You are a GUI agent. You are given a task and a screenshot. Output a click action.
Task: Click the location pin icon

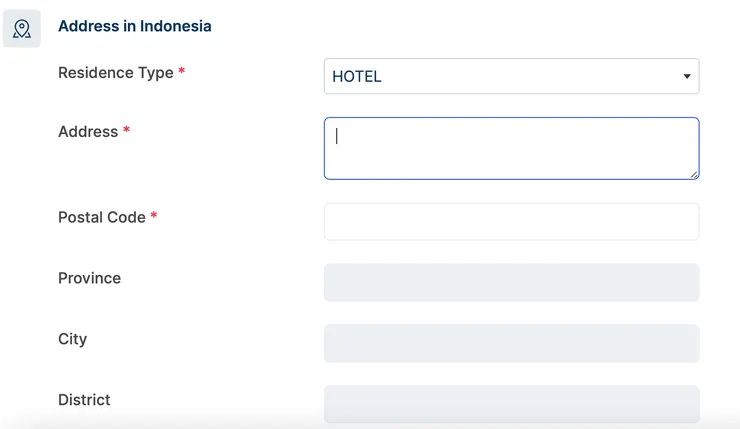coord(22,28)
